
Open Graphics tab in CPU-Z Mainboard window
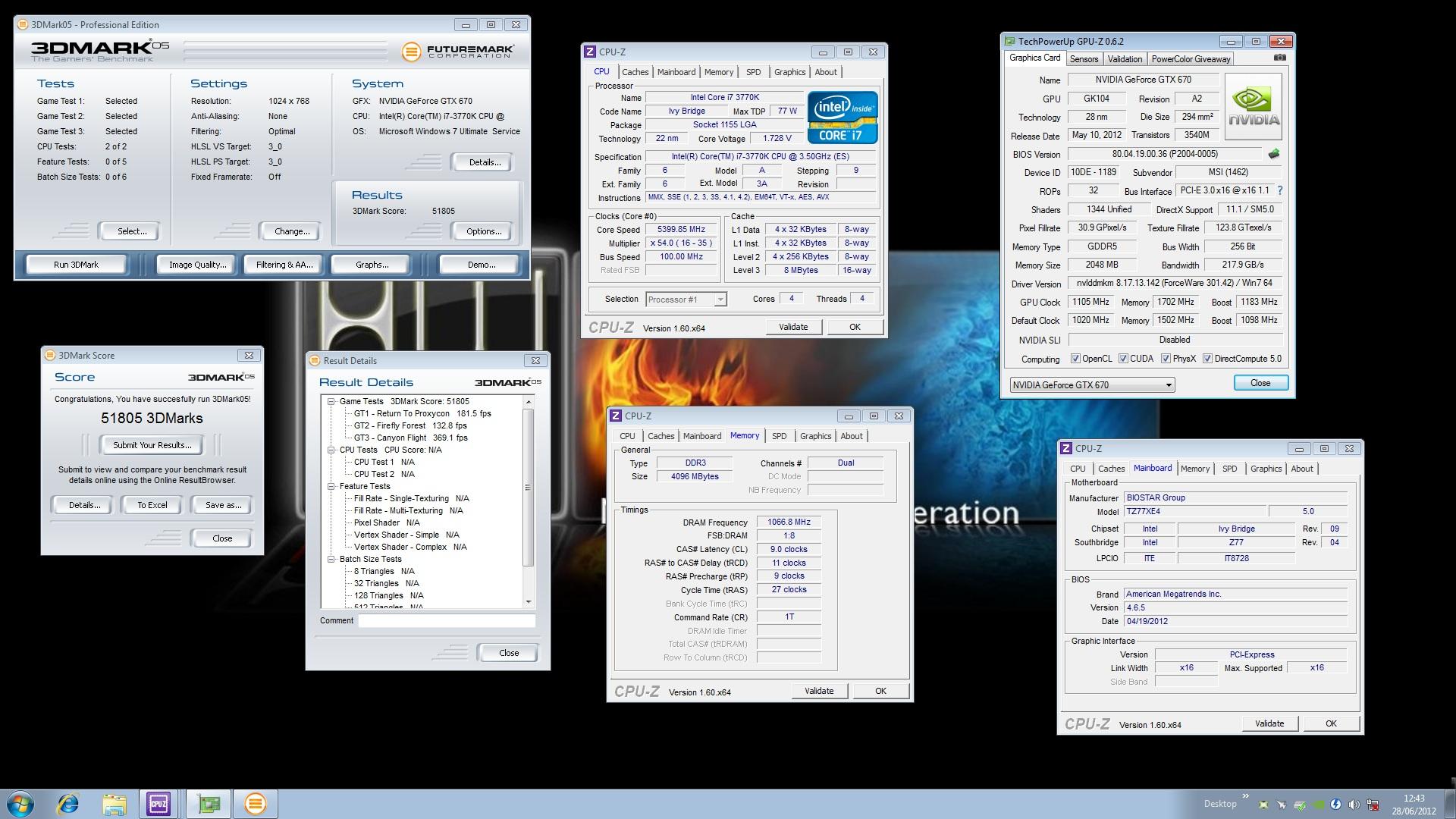click(1266, 469)
